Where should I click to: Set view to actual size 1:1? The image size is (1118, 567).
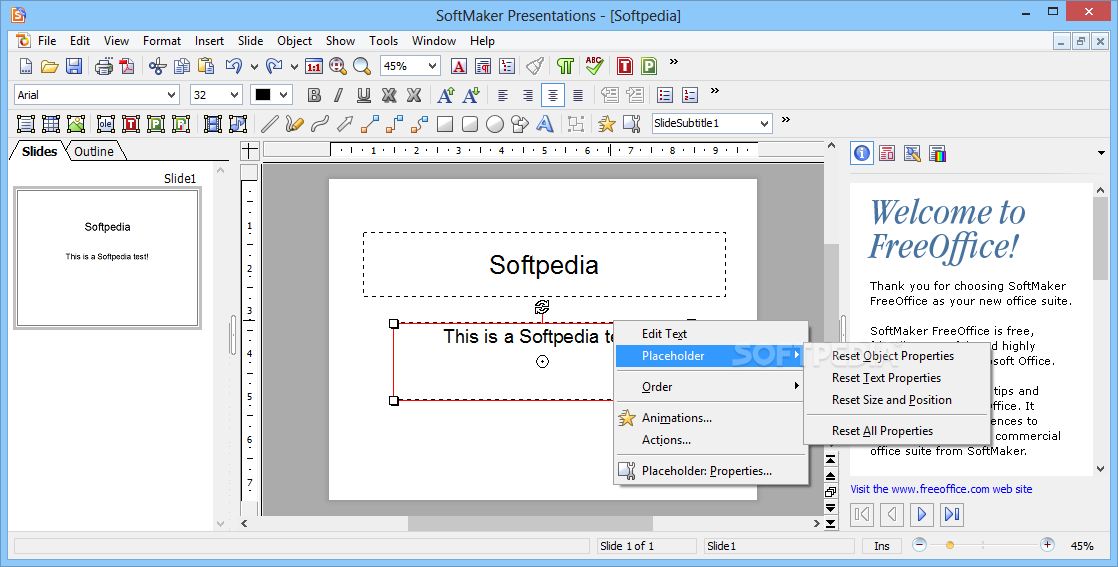[x=314, y=66]
